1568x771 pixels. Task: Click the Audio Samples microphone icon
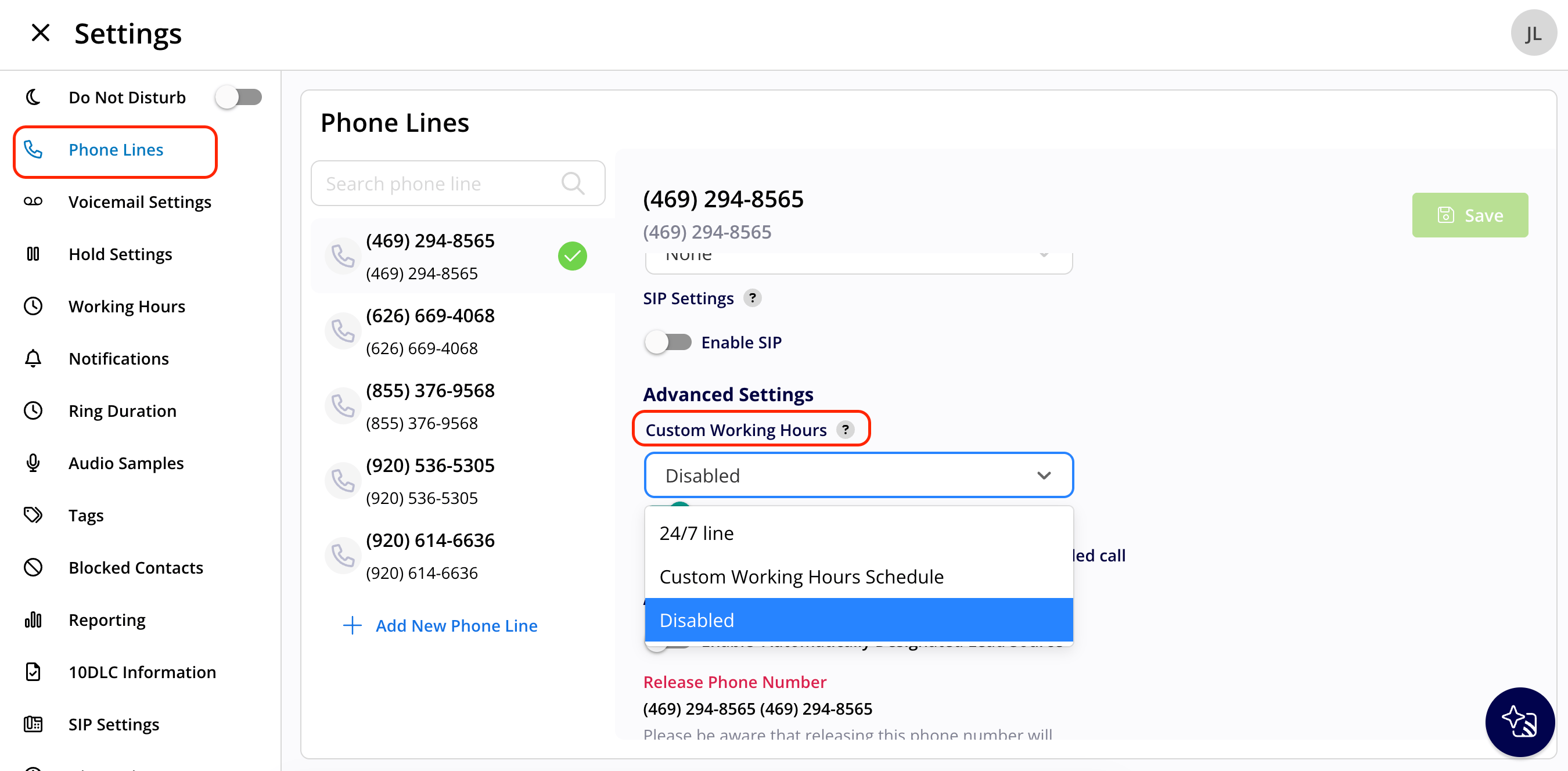pos(33,463)
